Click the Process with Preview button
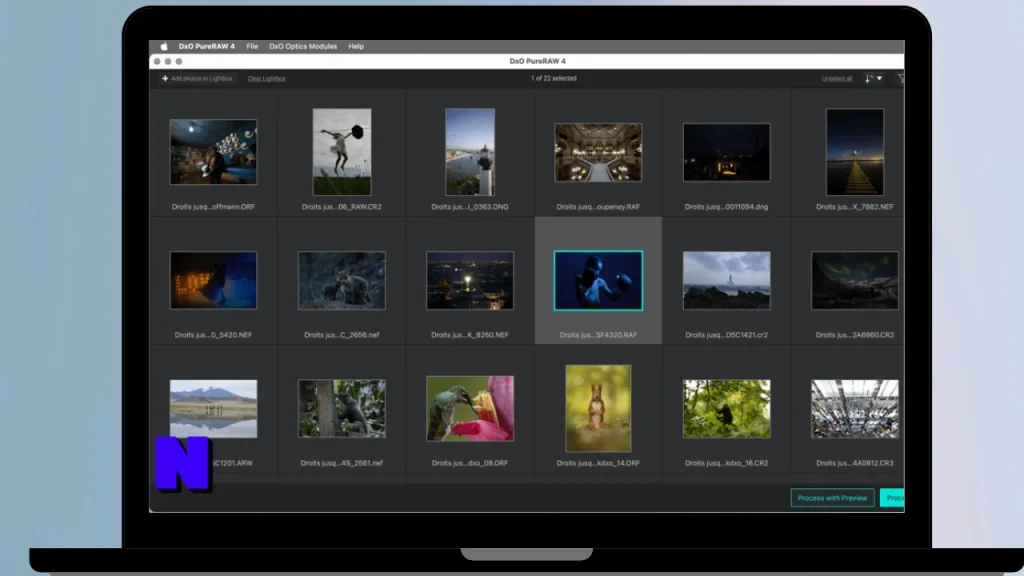 click(x=832, y=498)
